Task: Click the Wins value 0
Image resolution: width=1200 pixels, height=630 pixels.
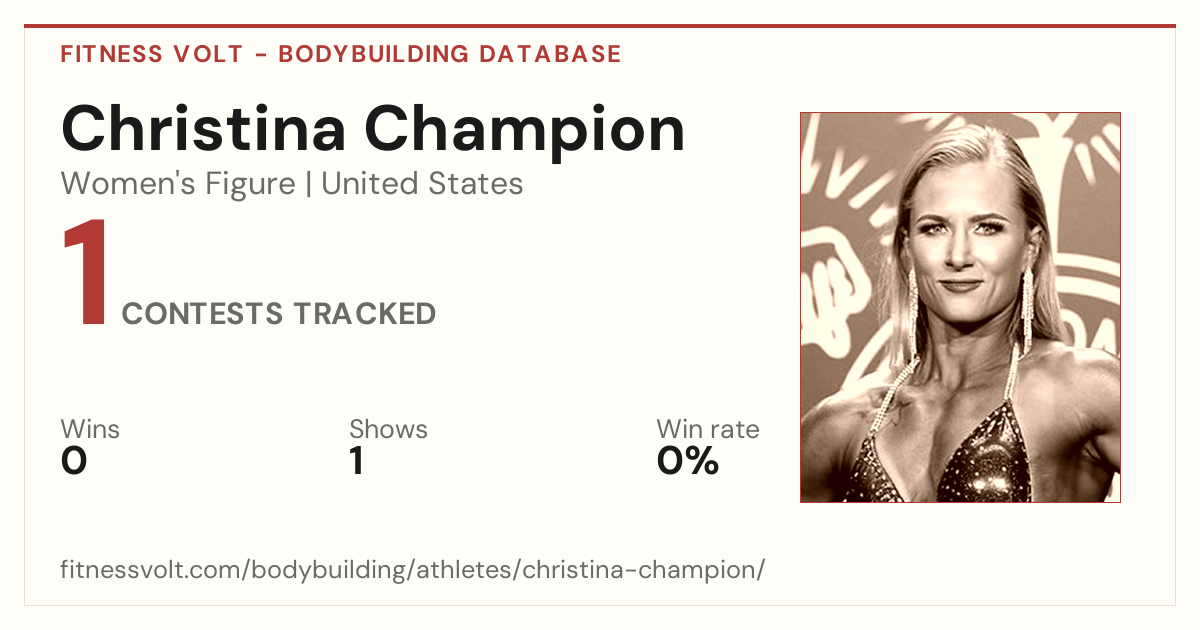Action: [x=74, y=461]
